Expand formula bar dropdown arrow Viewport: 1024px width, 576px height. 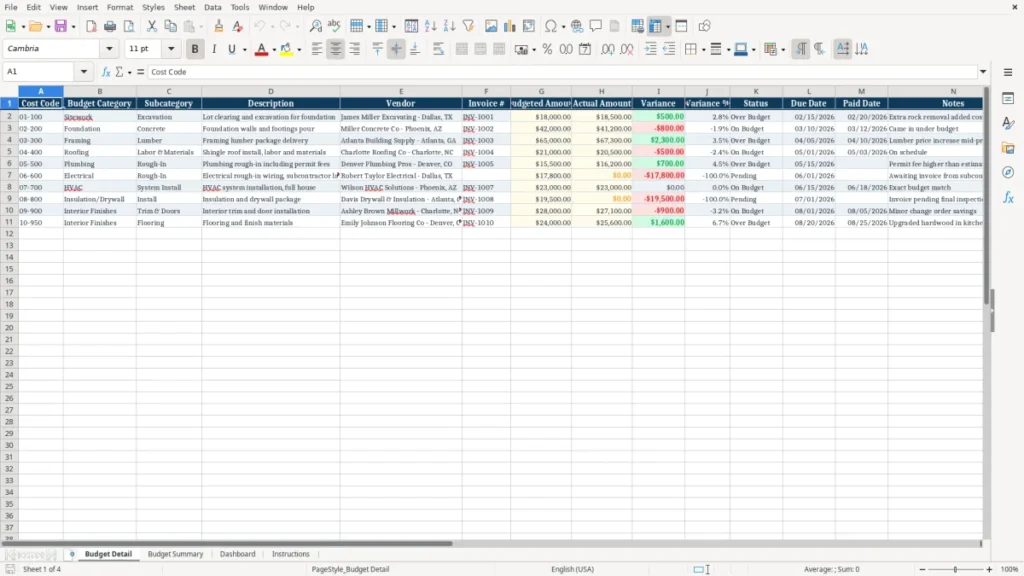pos(983,72)
